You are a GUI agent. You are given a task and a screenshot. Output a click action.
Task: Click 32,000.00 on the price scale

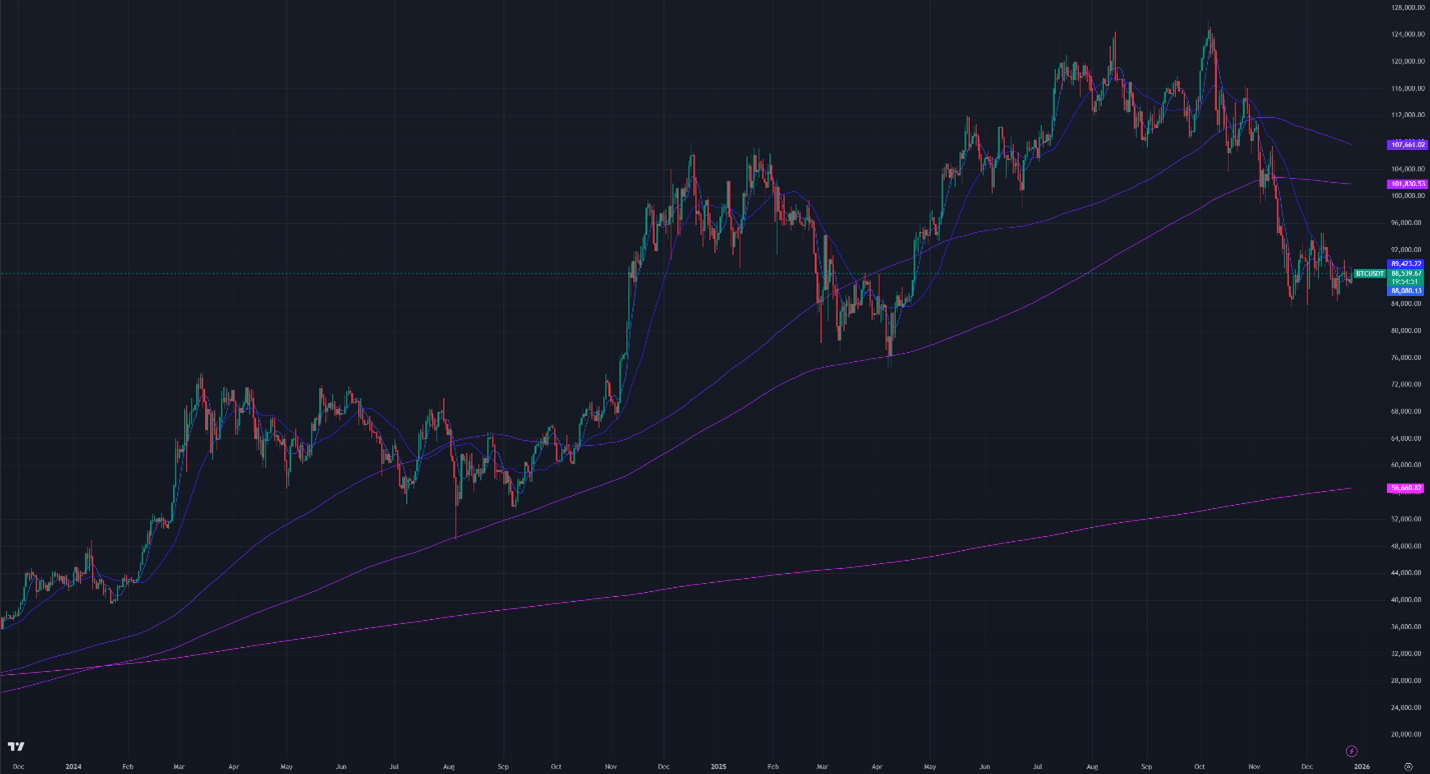click(x=1406, y=654)
